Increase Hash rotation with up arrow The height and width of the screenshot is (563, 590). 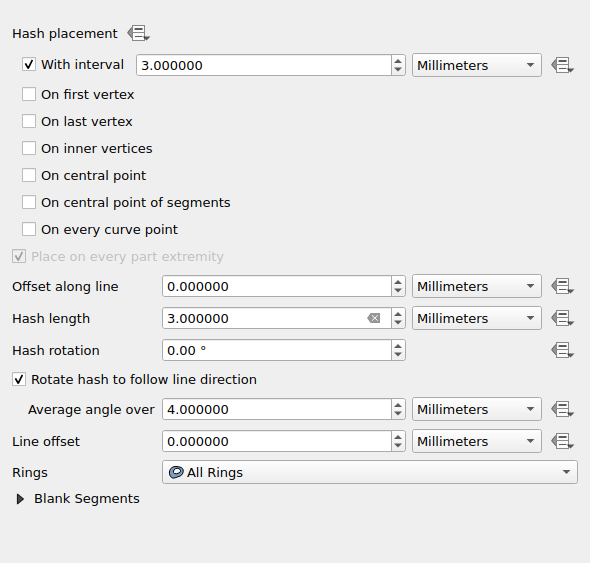pyautogui.click(x=398, y=345)
